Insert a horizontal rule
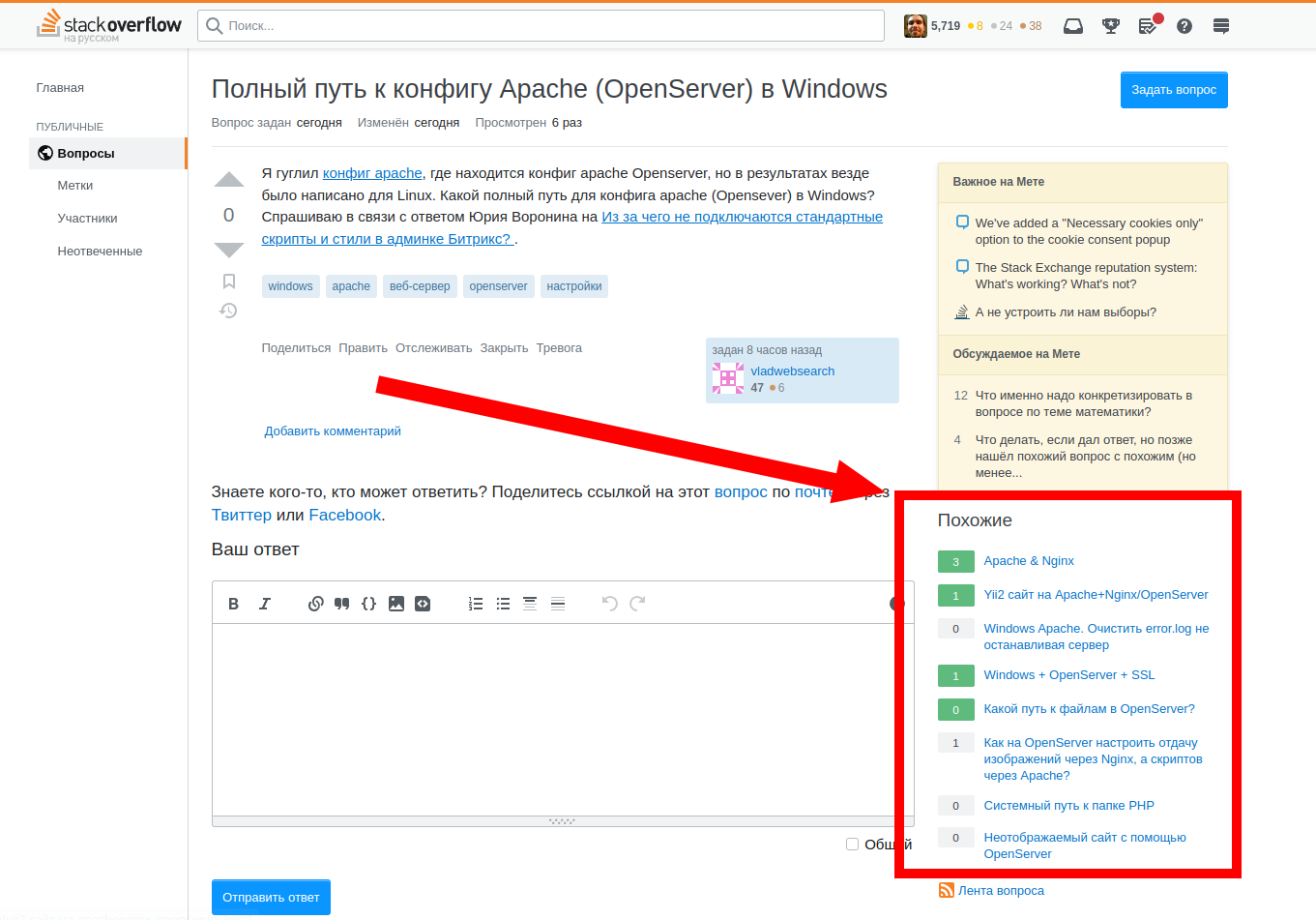Image resolution: width=1316 pixels, height=920 pixels. (x=558, y=604)
